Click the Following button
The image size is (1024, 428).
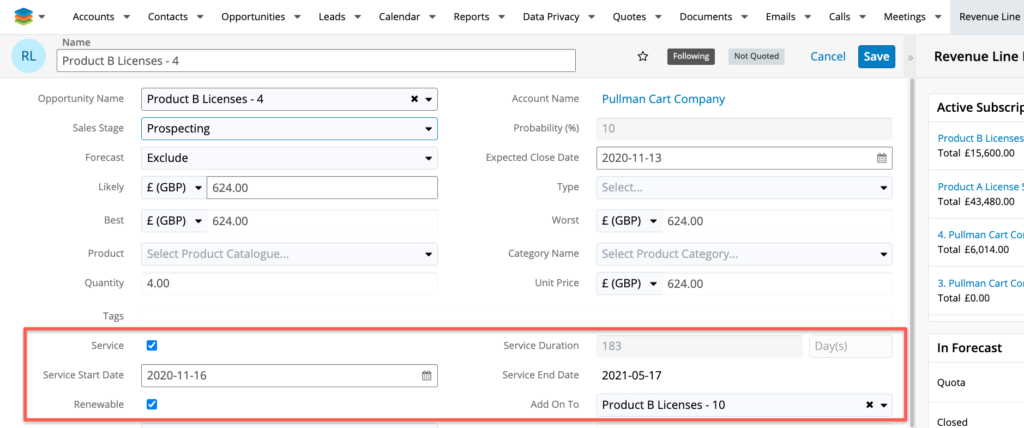[691, 56]
